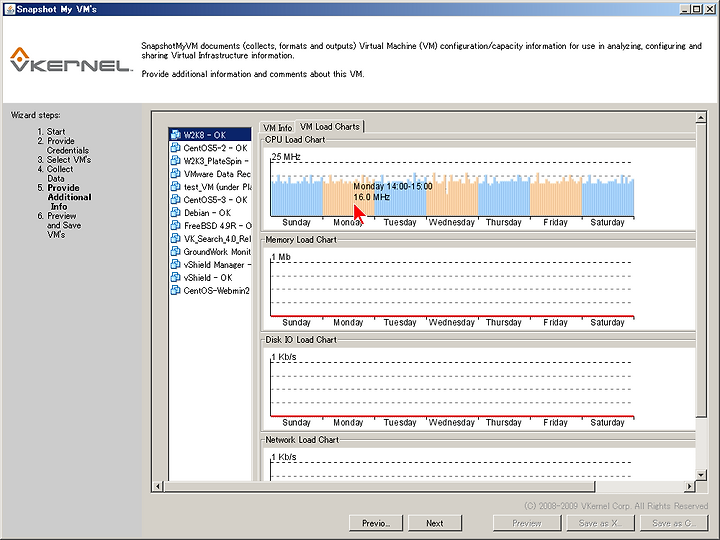Click the VK_Search_4.0 VM icon
This screenshot has width=720, height=540.
(x=175, y=238)
